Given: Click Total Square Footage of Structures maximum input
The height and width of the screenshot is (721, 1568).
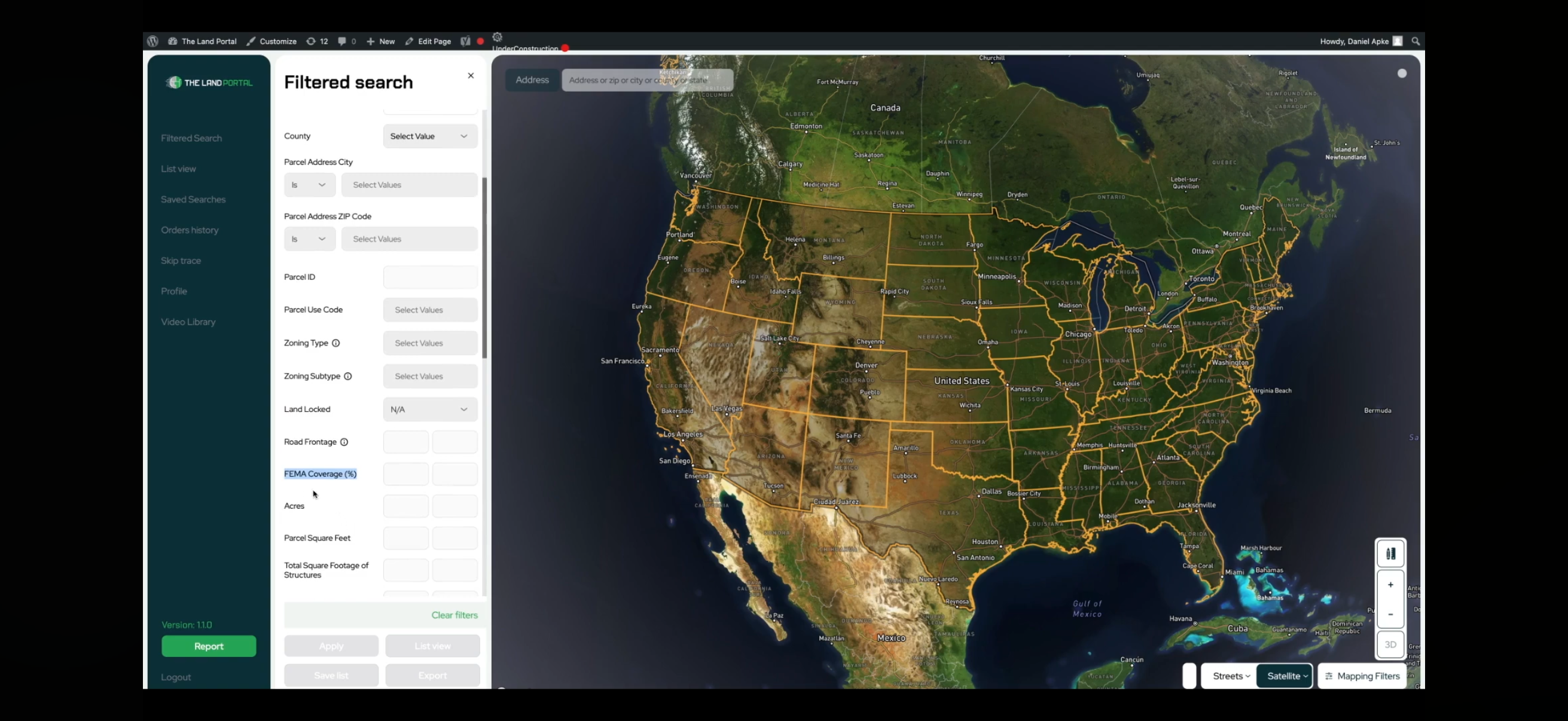Looking at the screenshot, I should [454, 570].
